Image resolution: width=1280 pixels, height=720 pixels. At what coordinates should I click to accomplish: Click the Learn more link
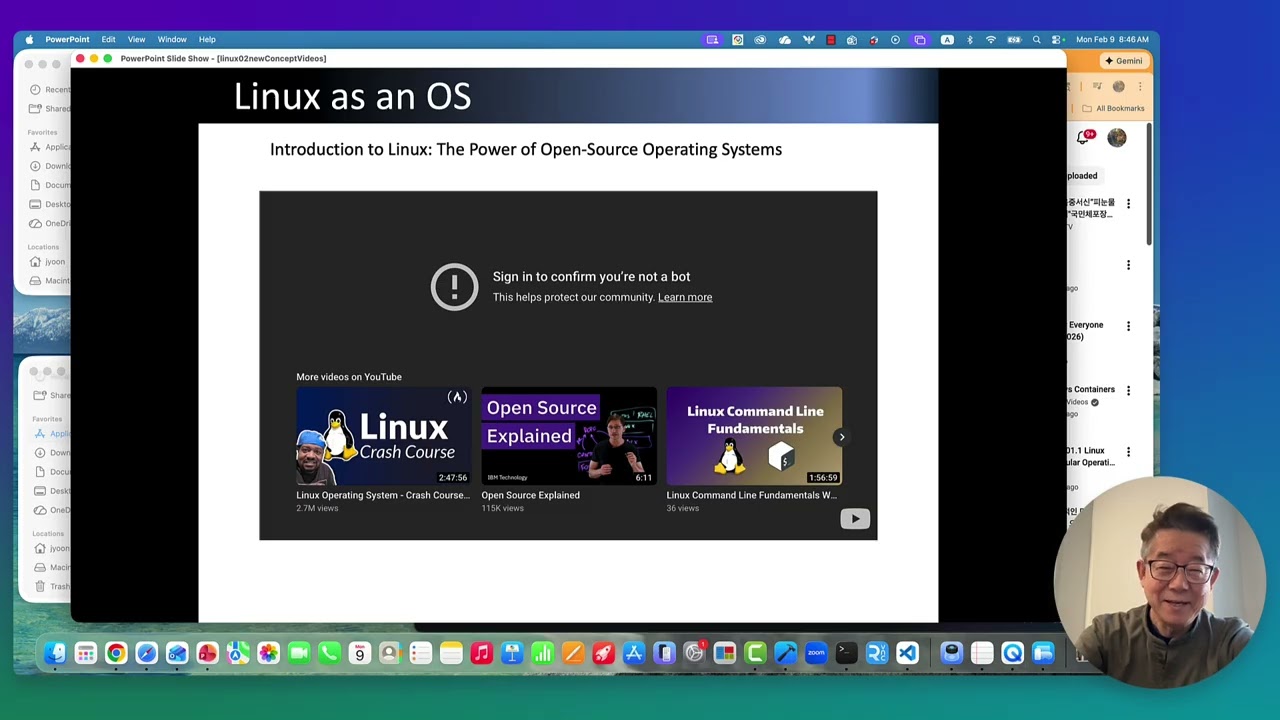pyautogui.click(x=685, y=297)
